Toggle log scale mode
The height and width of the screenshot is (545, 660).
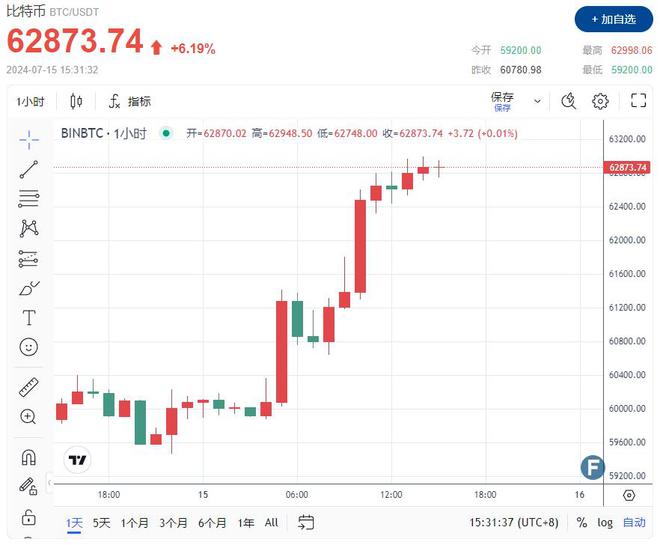coord(605,522)
